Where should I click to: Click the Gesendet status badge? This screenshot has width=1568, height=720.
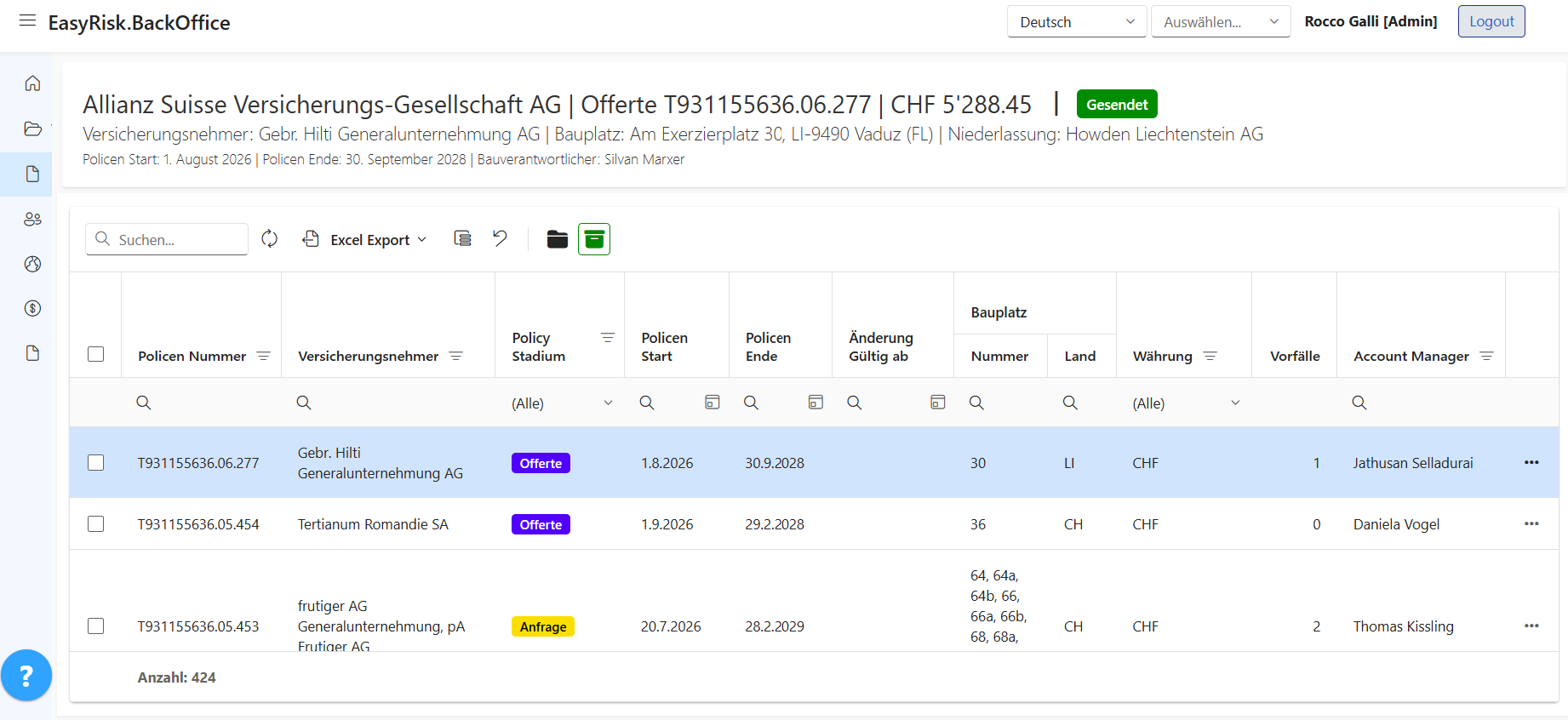pos(1117,104)
